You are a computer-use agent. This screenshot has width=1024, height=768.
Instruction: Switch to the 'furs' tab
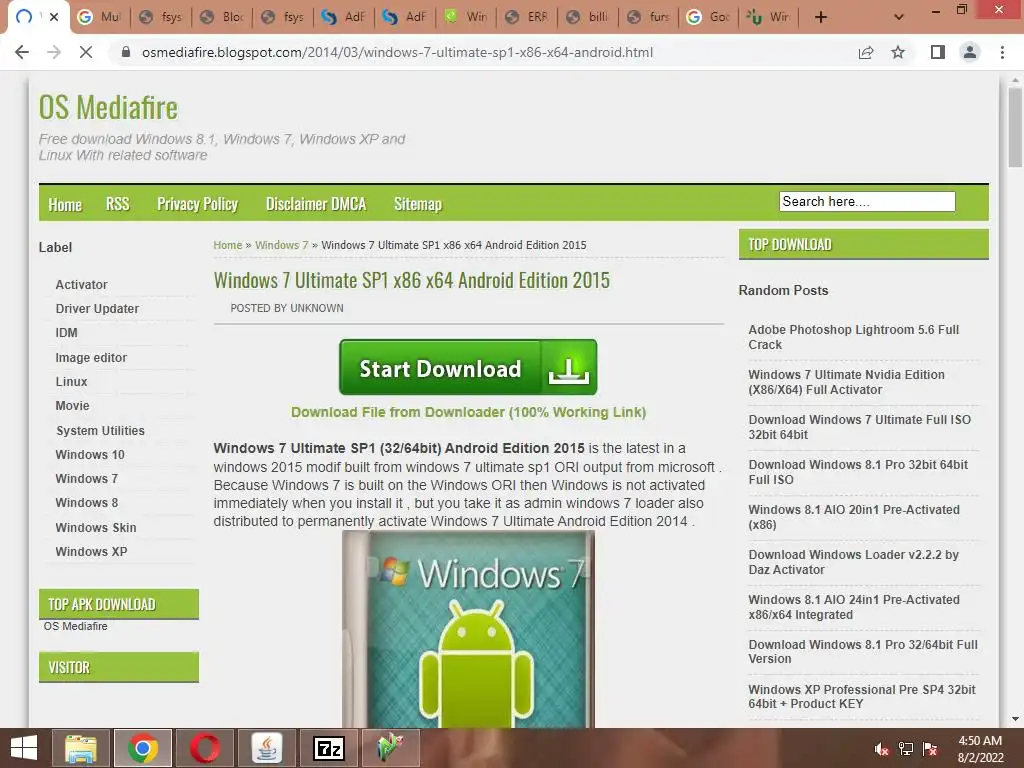(648, 17)
